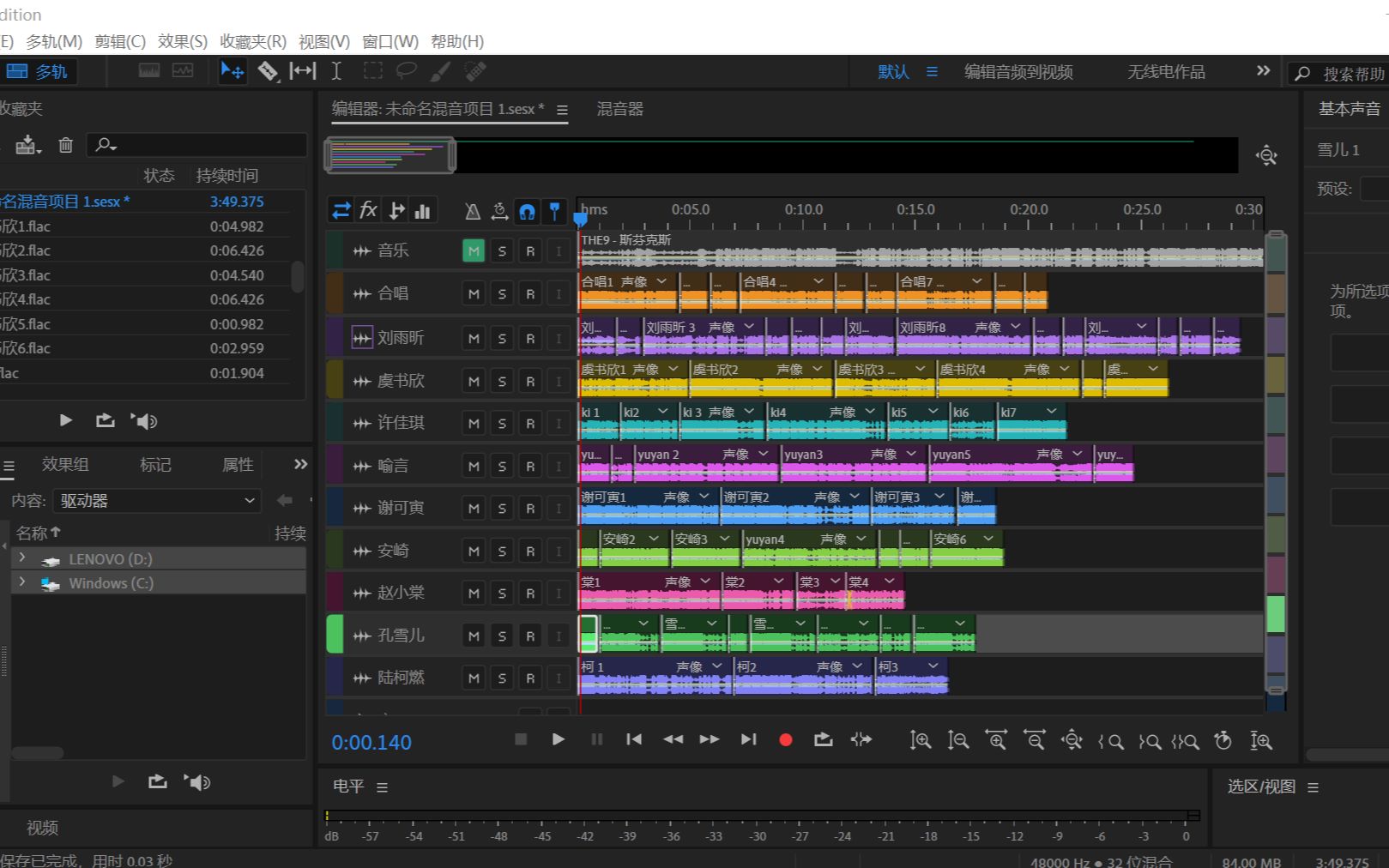Mute the 虞书欣 track
Image resolution: width=1389 pixels, height=868 pixels.
[474, 381]
